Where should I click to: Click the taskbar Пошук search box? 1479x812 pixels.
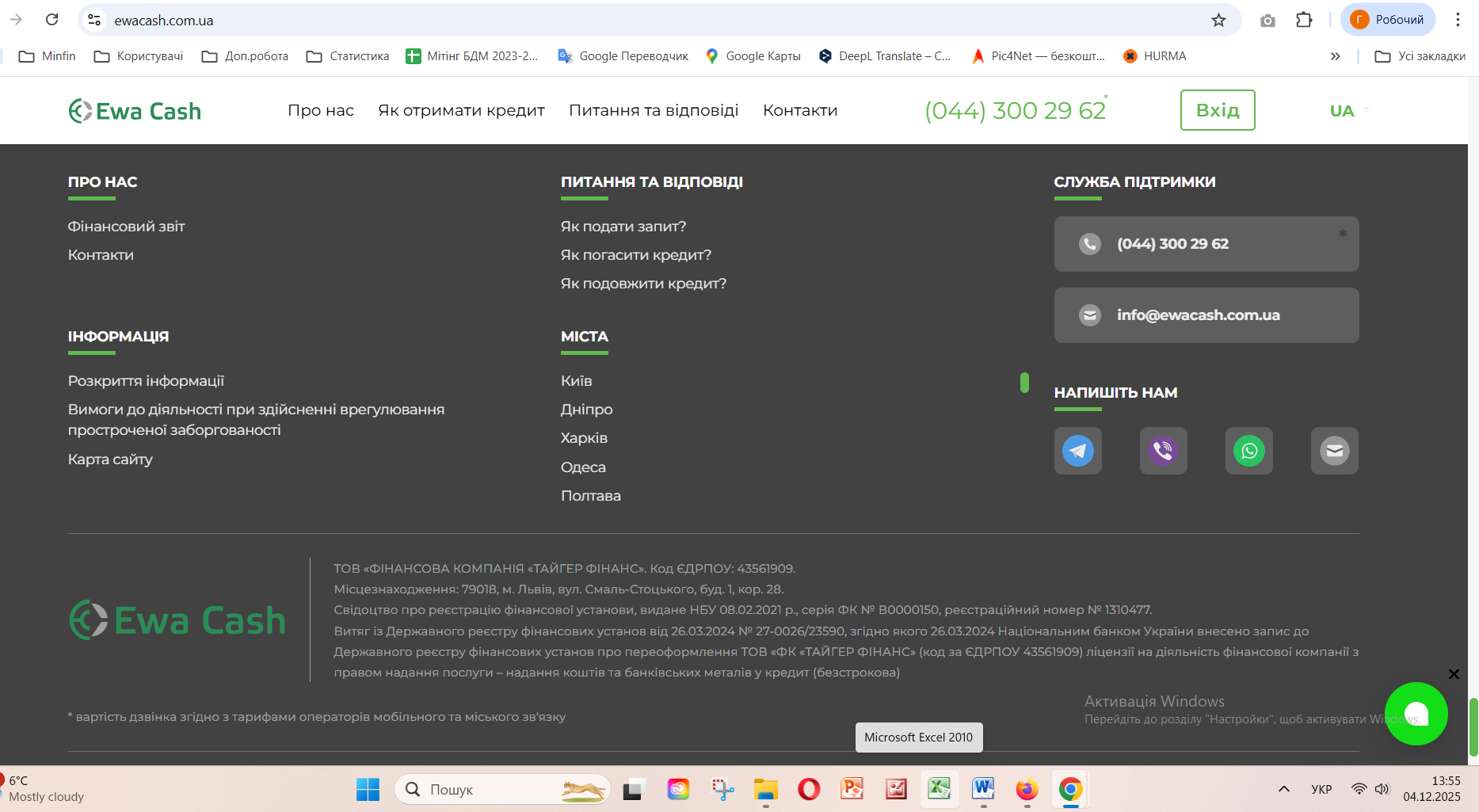502,789
